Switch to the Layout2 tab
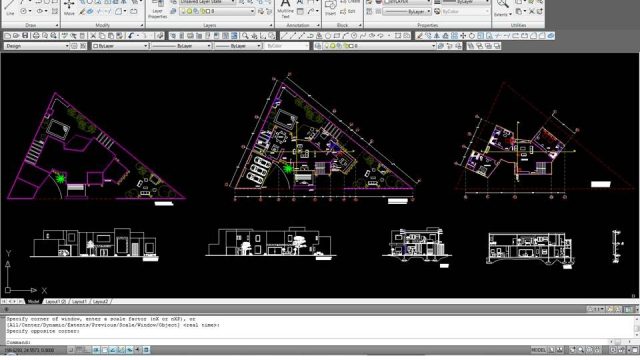 point(100,302)
